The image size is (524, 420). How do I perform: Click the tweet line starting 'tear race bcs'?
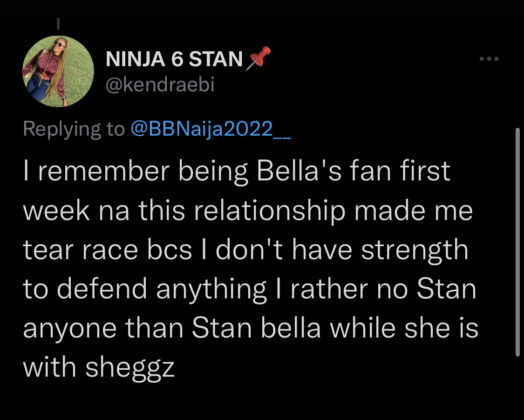point(246,251)
